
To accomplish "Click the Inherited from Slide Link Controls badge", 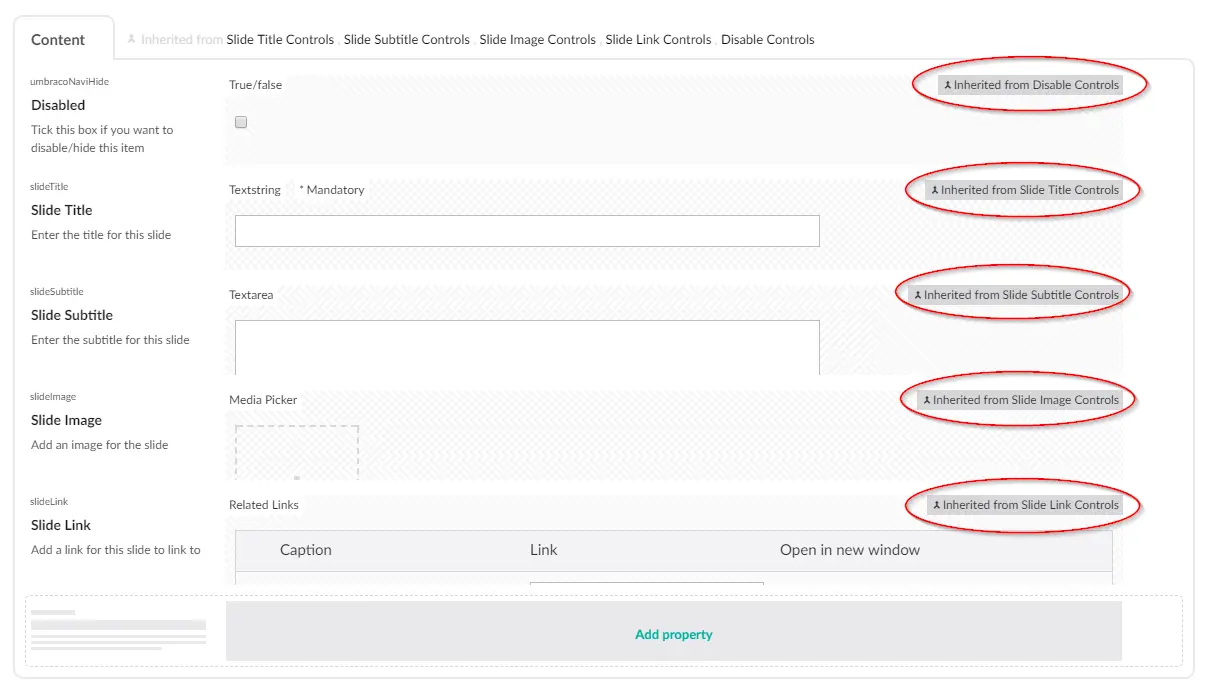I will tap(1024, 505).
